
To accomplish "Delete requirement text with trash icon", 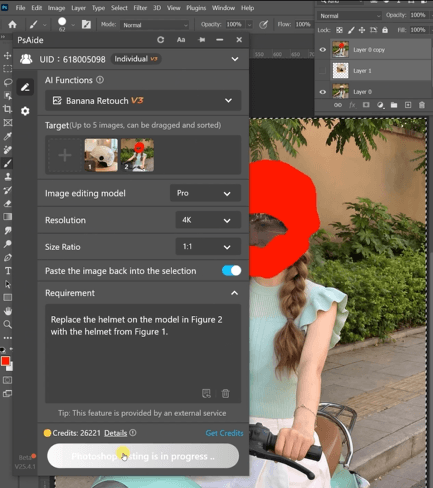I will click(226, 393).
